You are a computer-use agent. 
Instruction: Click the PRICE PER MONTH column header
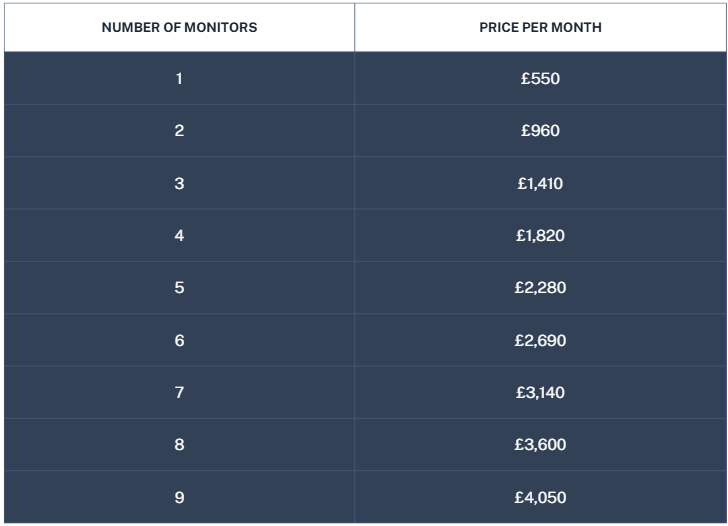pos(540,27)
